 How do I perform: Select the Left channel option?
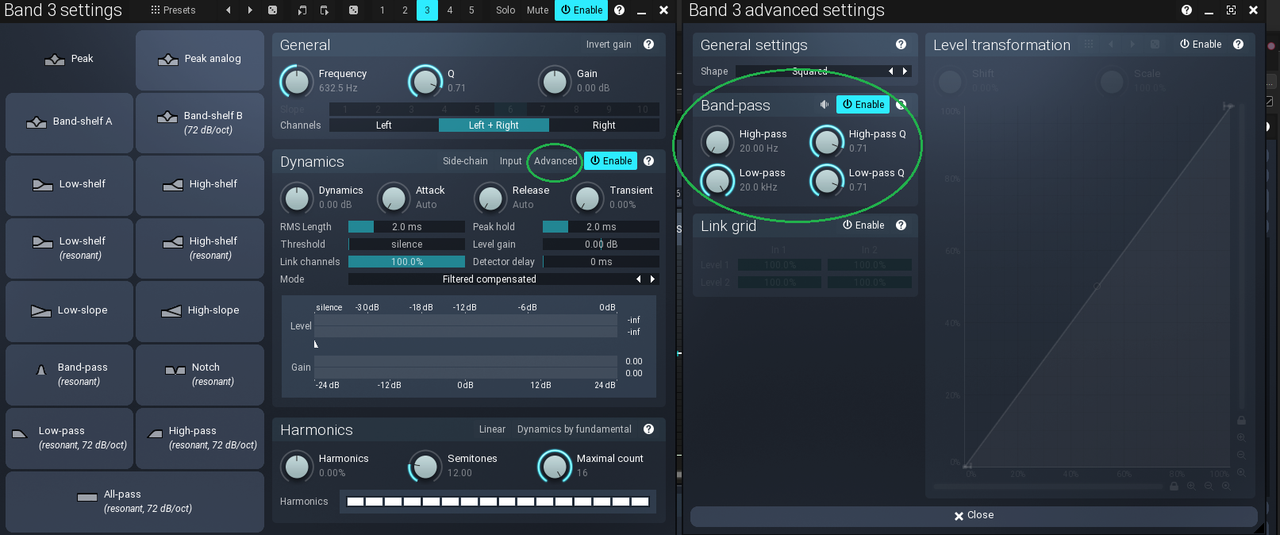(384, 125)
